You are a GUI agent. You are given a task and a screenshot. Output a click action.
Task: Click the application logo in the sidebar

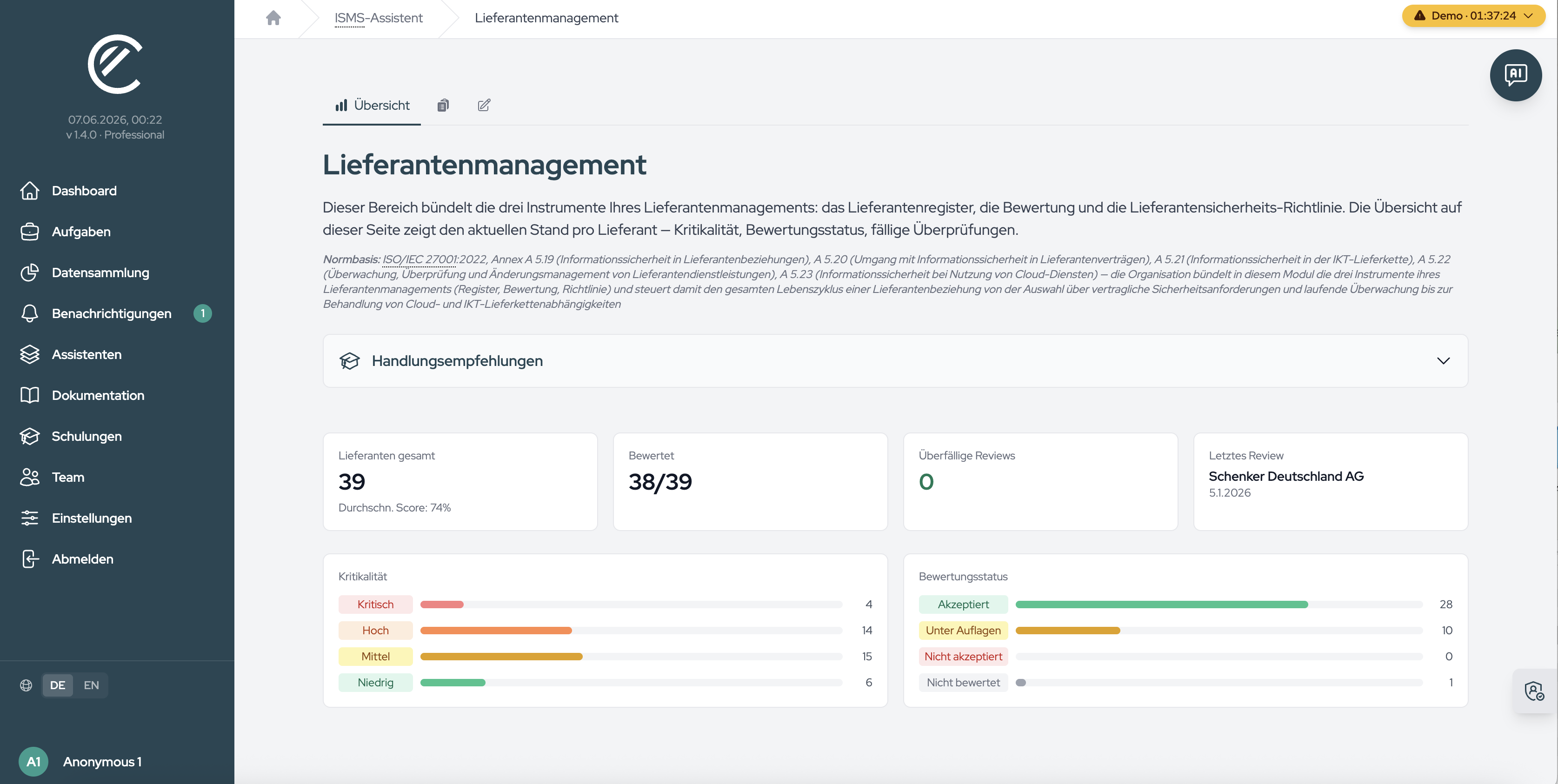[x=115, y=64]
